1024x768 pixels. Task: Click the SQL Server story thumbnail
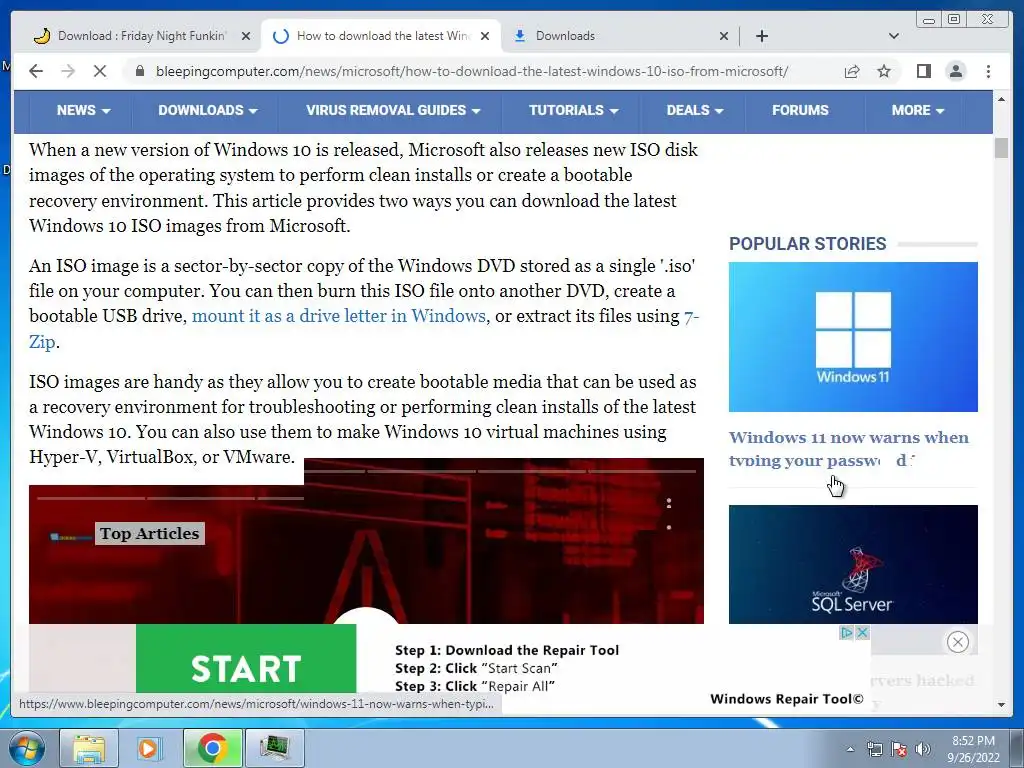pos(853,564)
